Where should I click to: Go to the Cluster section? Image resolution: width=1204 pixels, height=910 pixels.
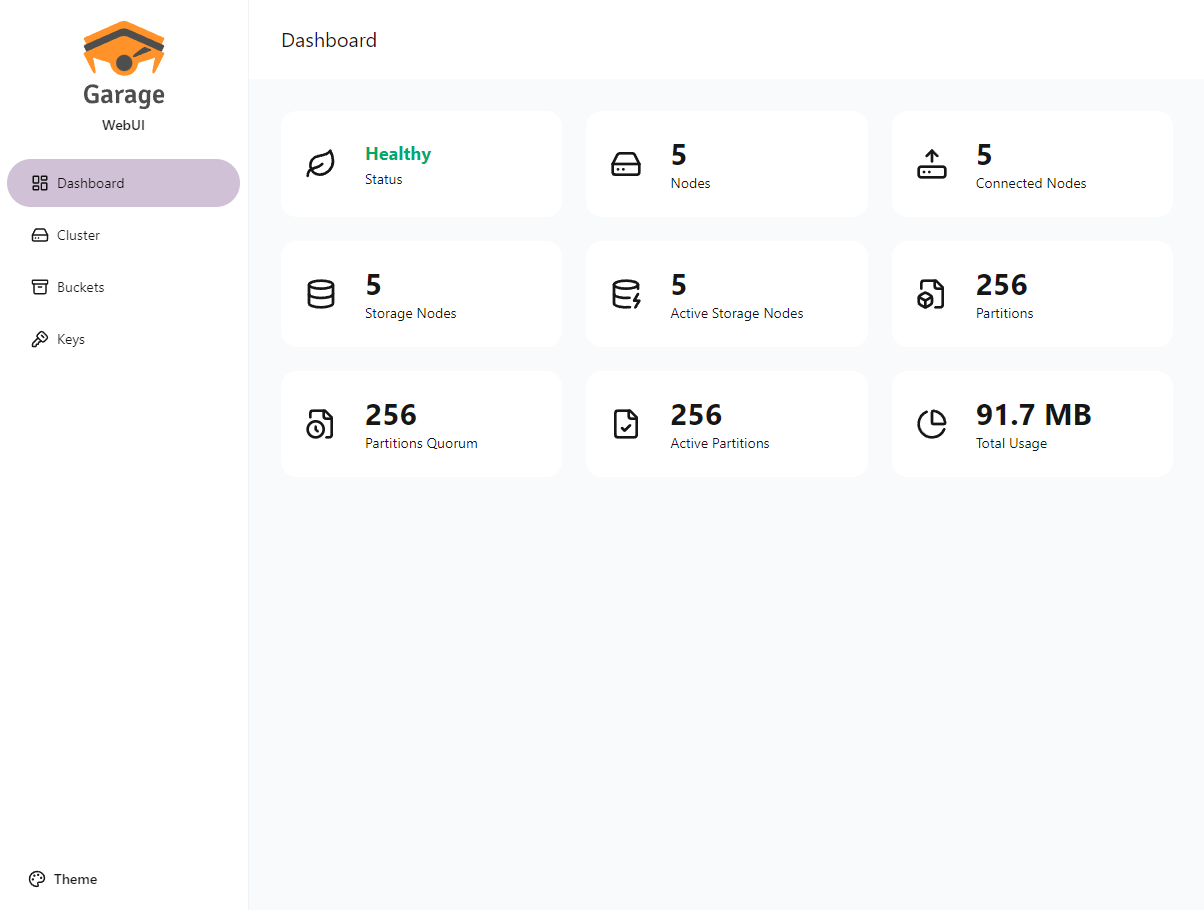[x=78, y=235]
